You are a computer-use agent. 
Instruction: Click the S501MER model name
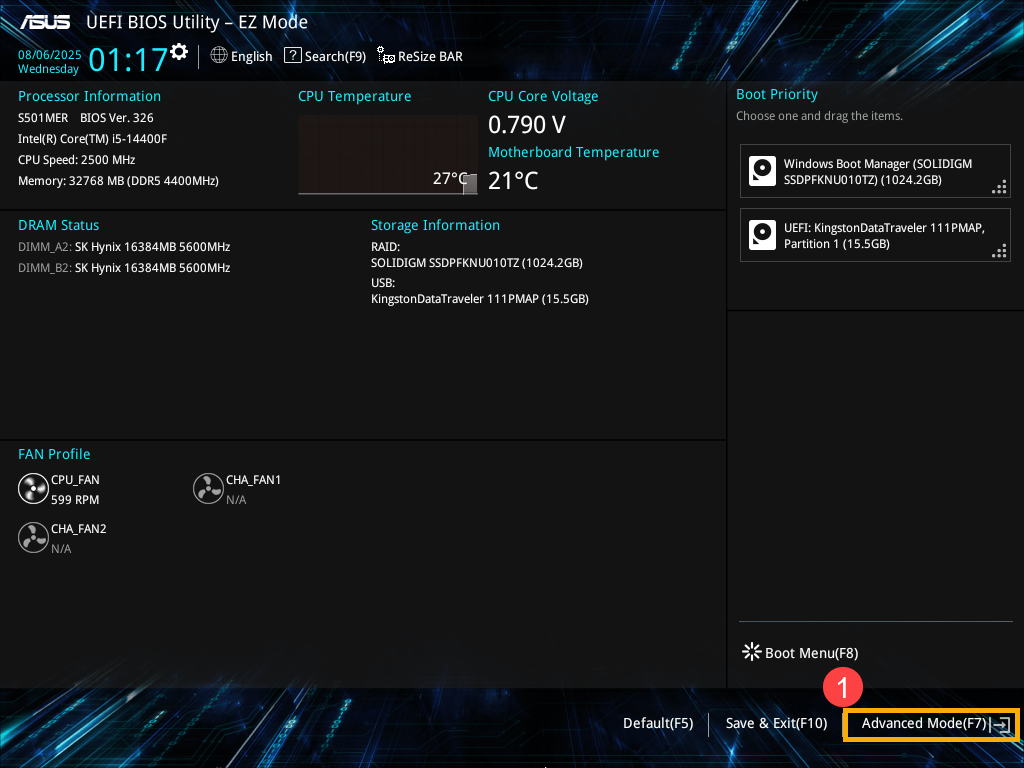[x=43, y=118]
